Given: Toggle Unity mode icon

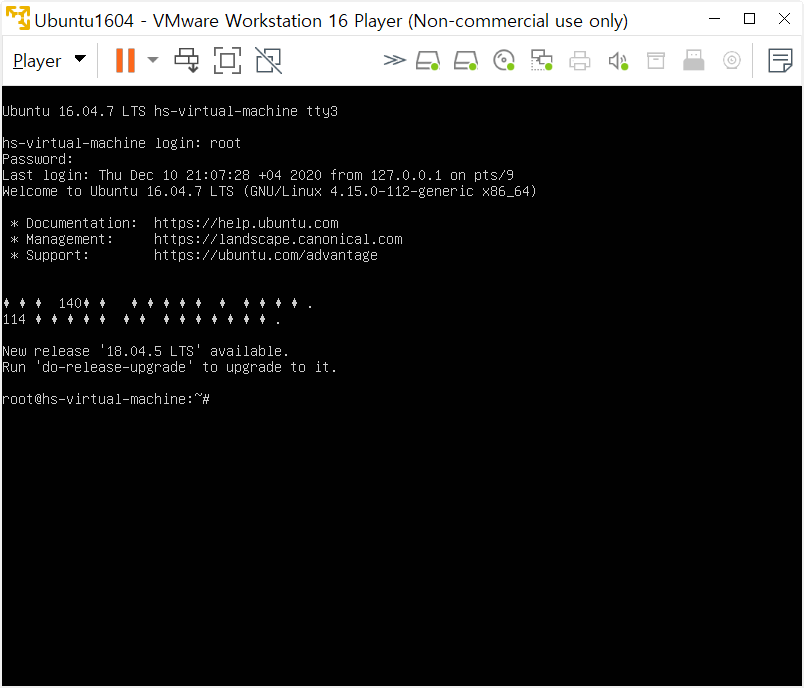Looking at the screenshot, I should [x=269, y=60].
